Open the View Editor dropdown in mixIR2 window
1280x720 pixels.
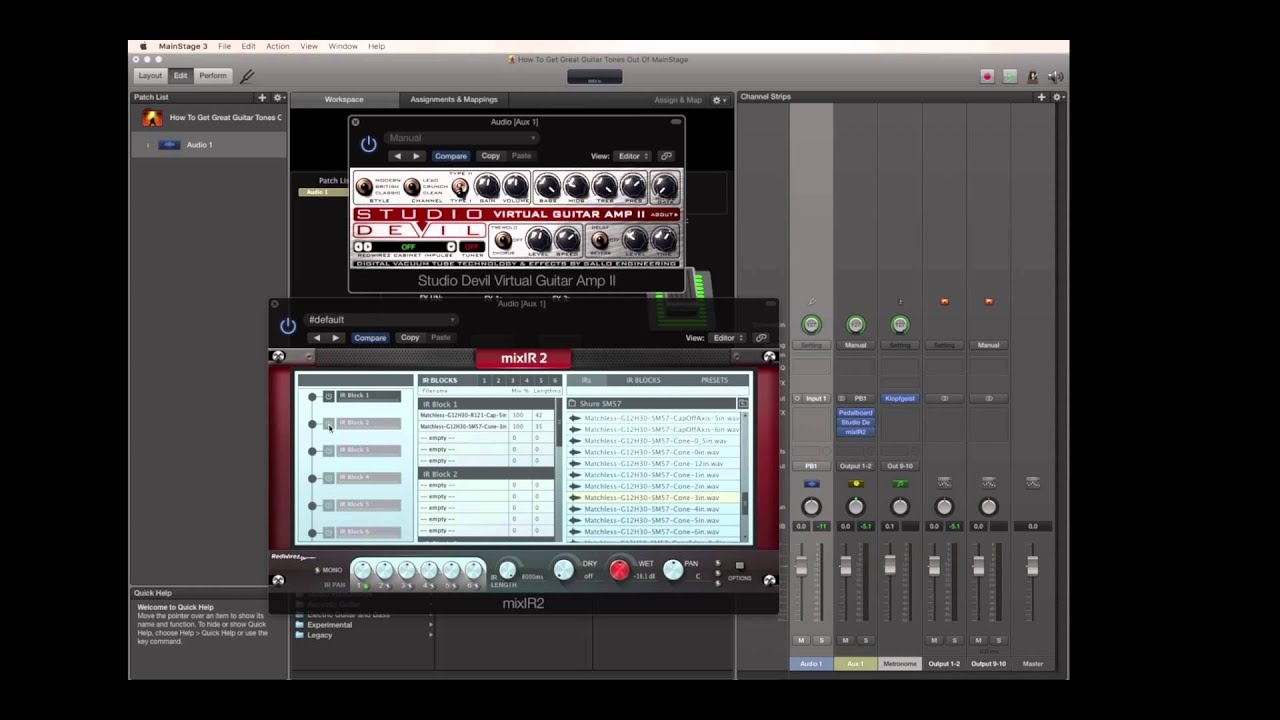click(x=728, y=338)
